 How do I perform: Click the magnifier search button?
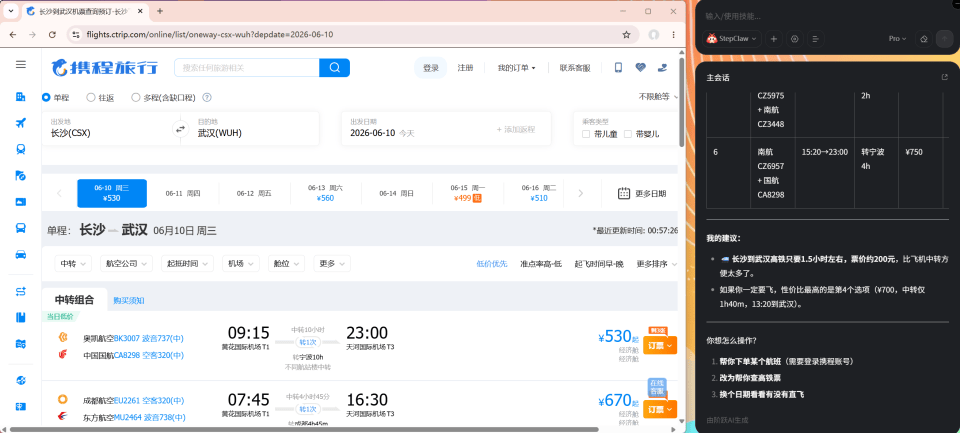pyautogui.click(x=334, y=68)
